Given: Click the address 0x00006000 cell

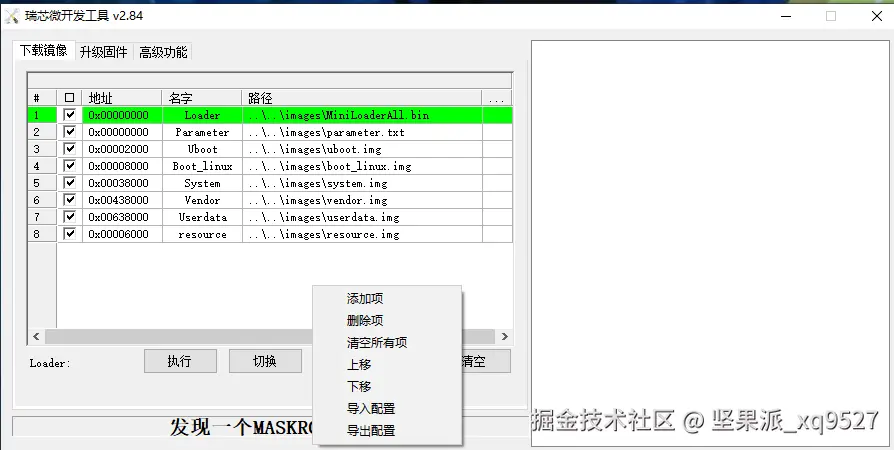Looking at the screenshot, I should (122, 234).
